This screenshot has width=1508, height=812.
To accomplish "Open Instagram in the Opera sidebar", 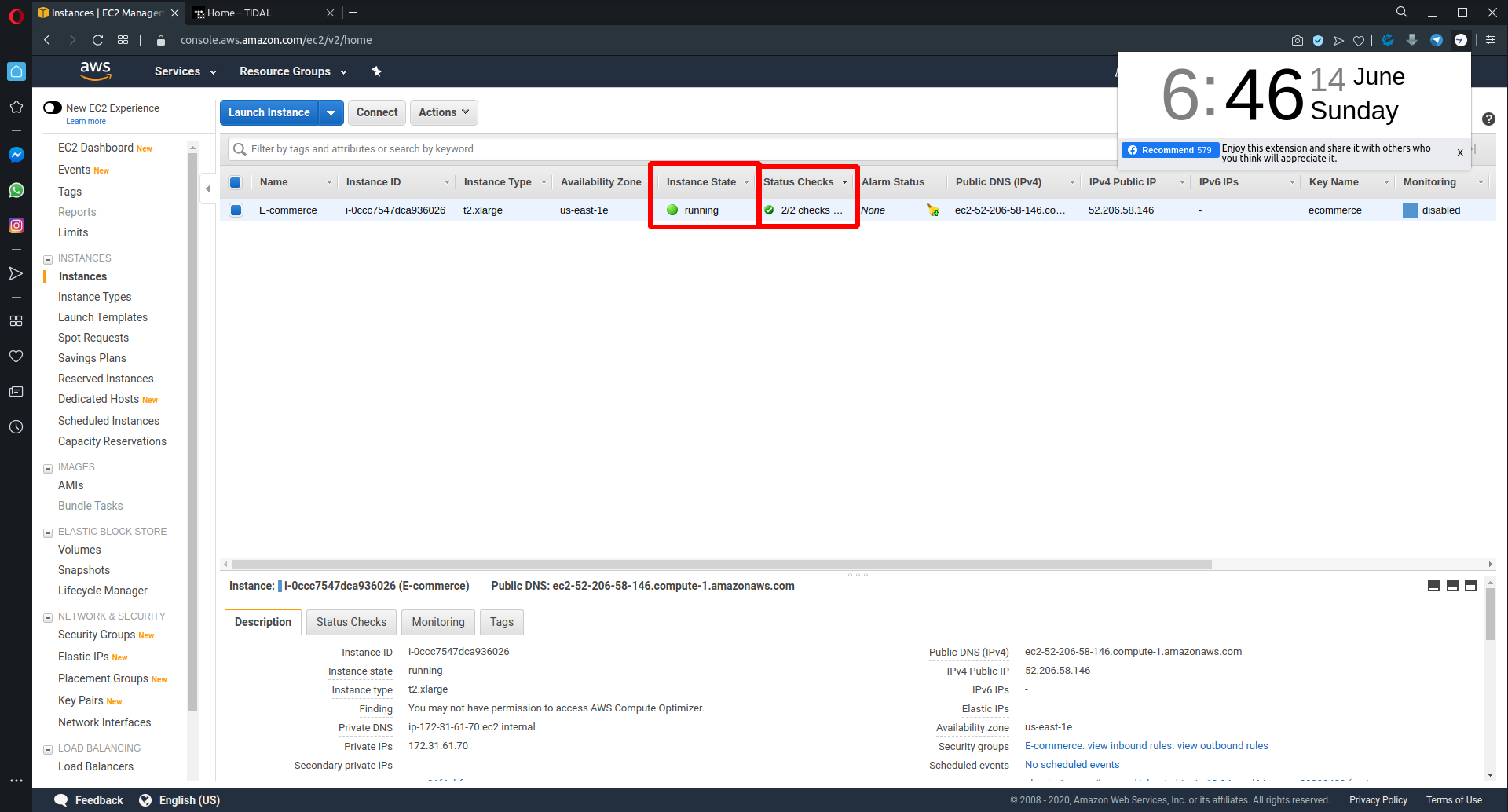I will pos(16,225).
